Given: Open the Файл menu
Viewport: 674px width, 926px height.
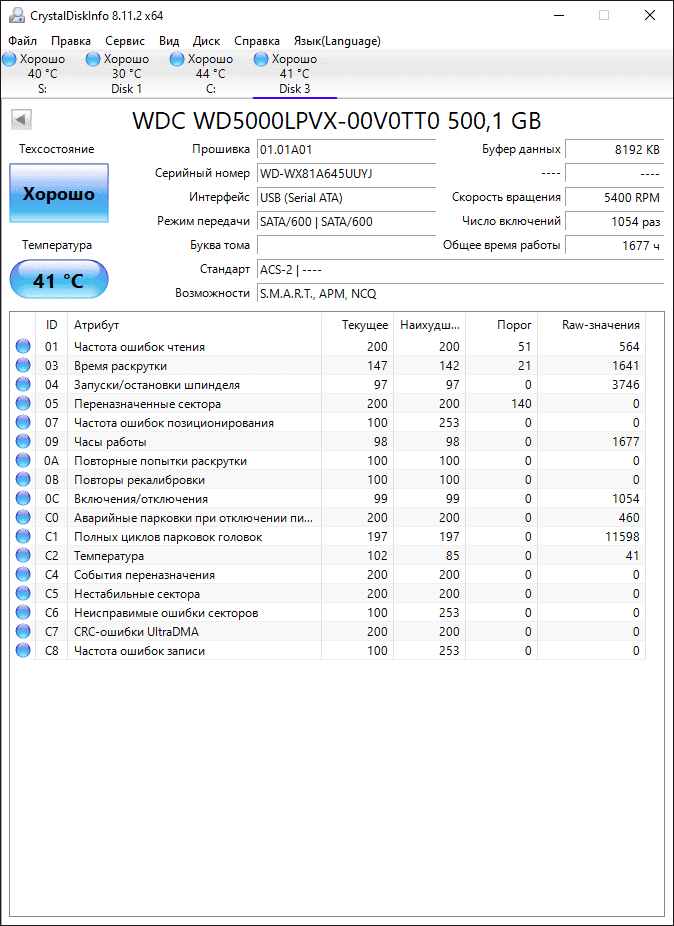Looking at the screenshot, I should [x=22, y=41].
